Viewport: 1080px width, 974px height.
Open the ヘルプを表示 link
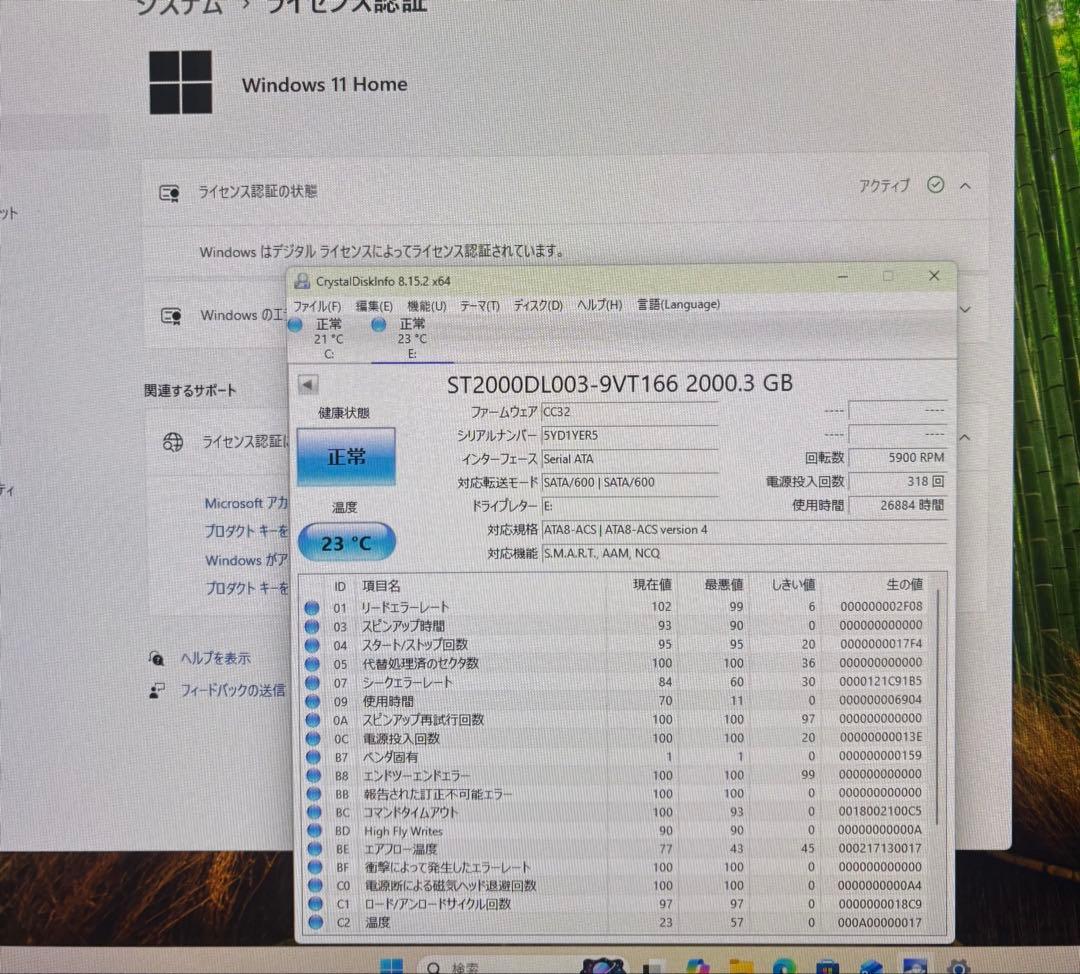215,659
